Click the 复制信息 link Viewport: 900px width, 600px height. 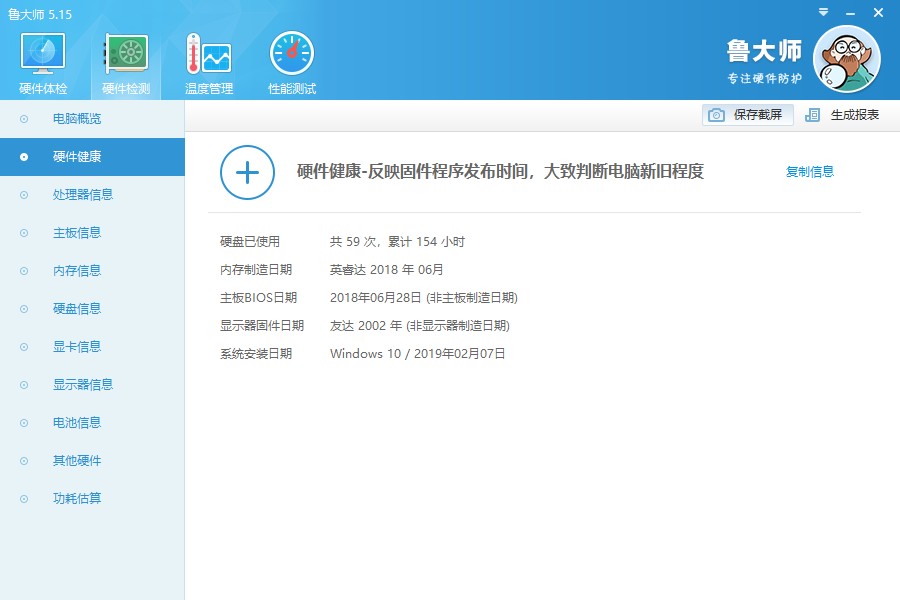(x=809, y=172)
